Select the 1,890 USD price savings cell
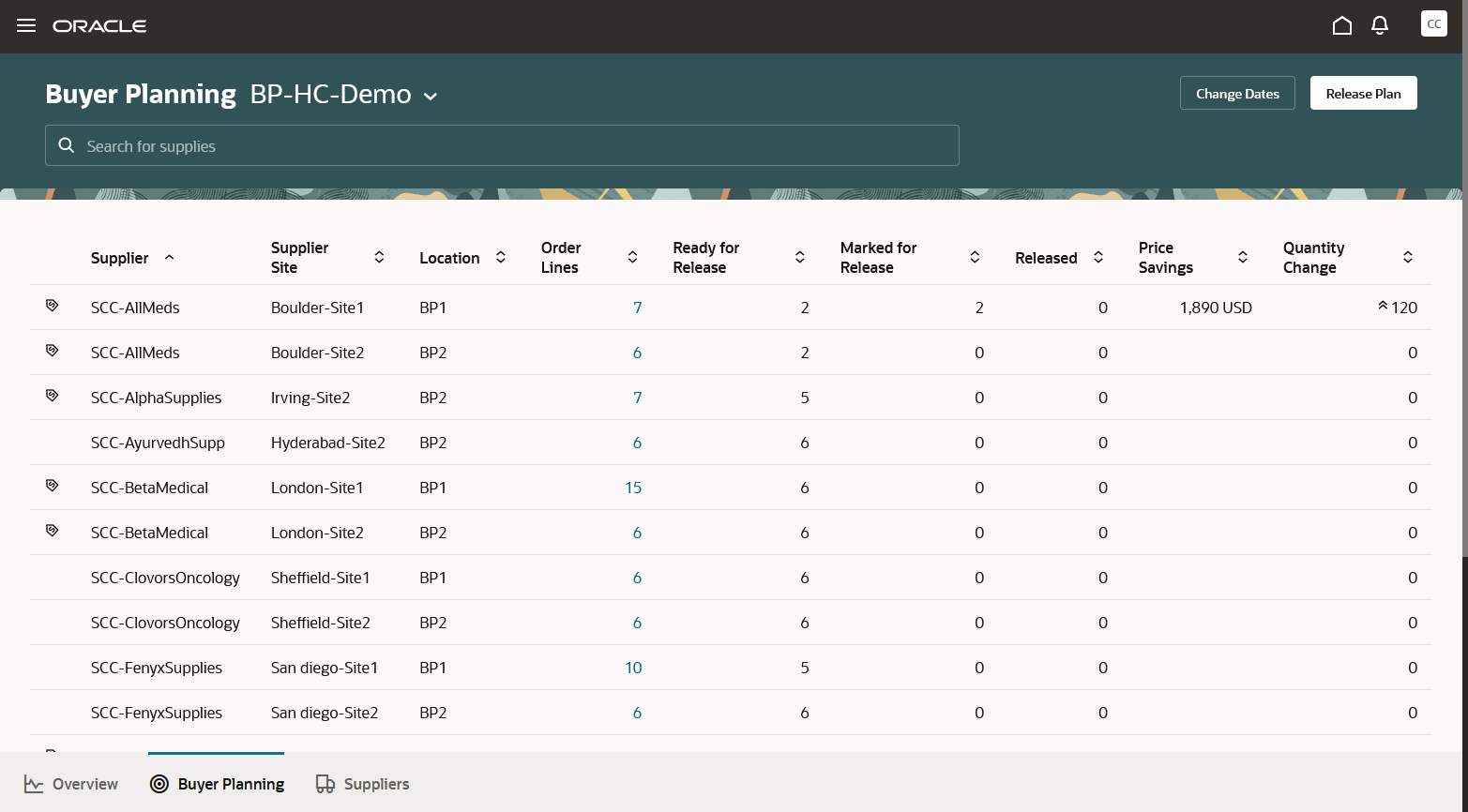Screen dimensions: 1468x812 click(1216, 308)
